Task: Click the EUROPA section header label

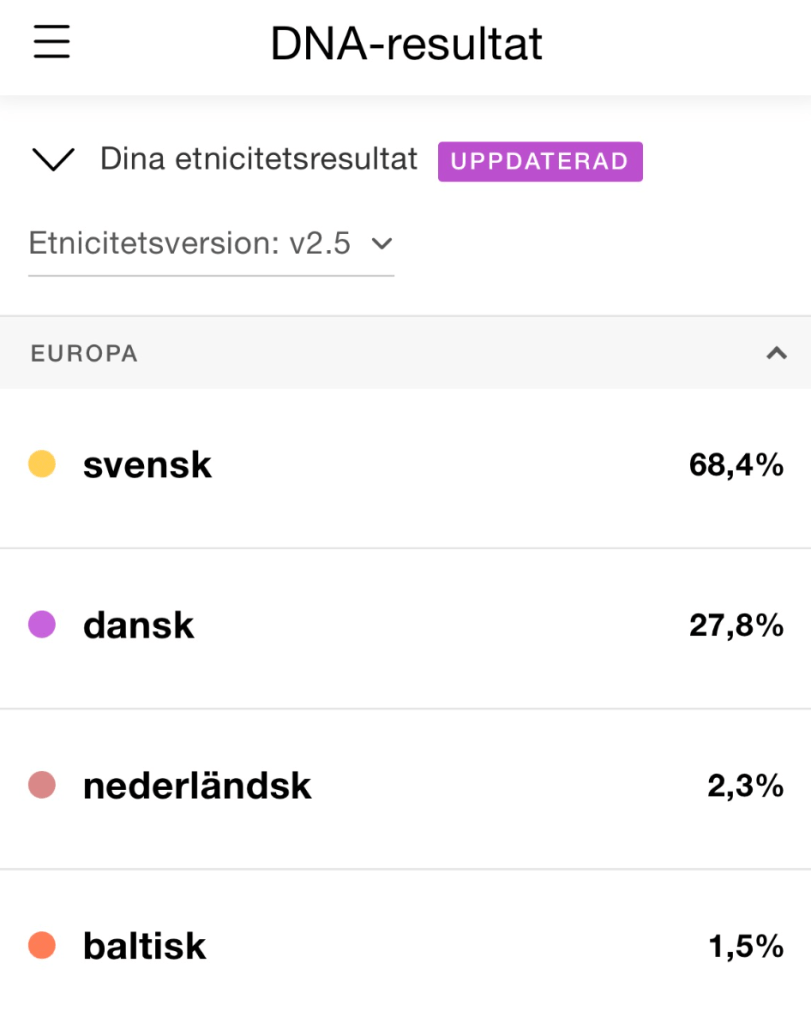Action: point(84,354)
